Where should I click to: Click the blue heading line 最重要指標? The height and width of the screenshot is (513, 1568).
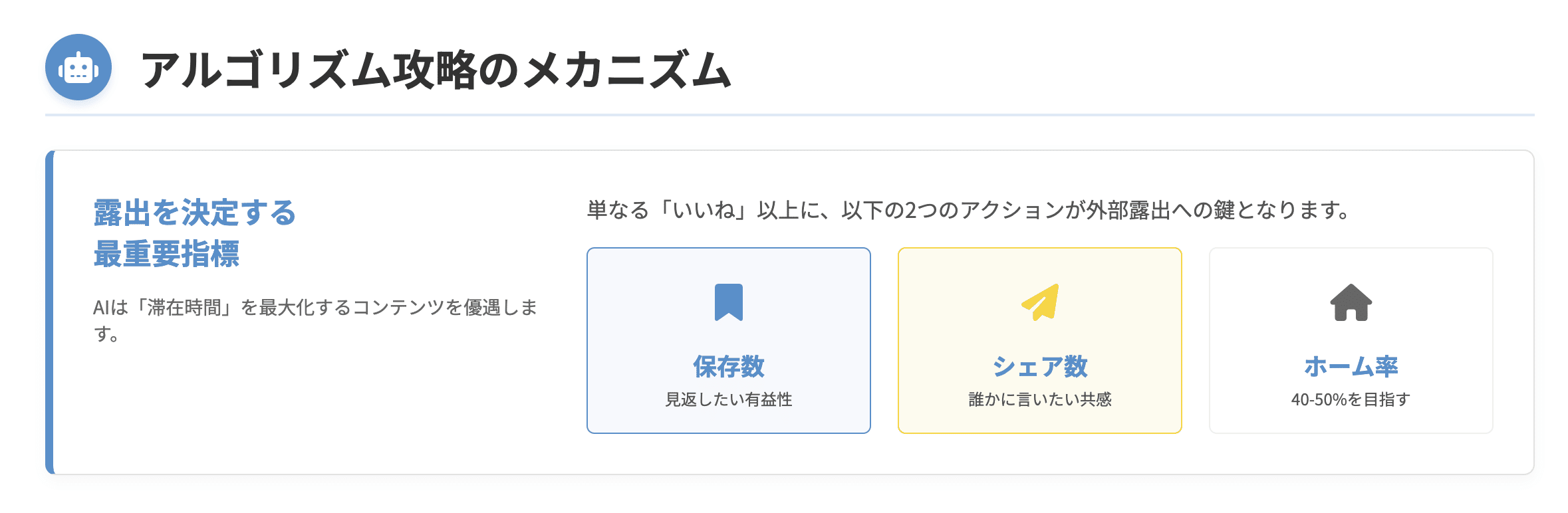click(x=166, y=254)
